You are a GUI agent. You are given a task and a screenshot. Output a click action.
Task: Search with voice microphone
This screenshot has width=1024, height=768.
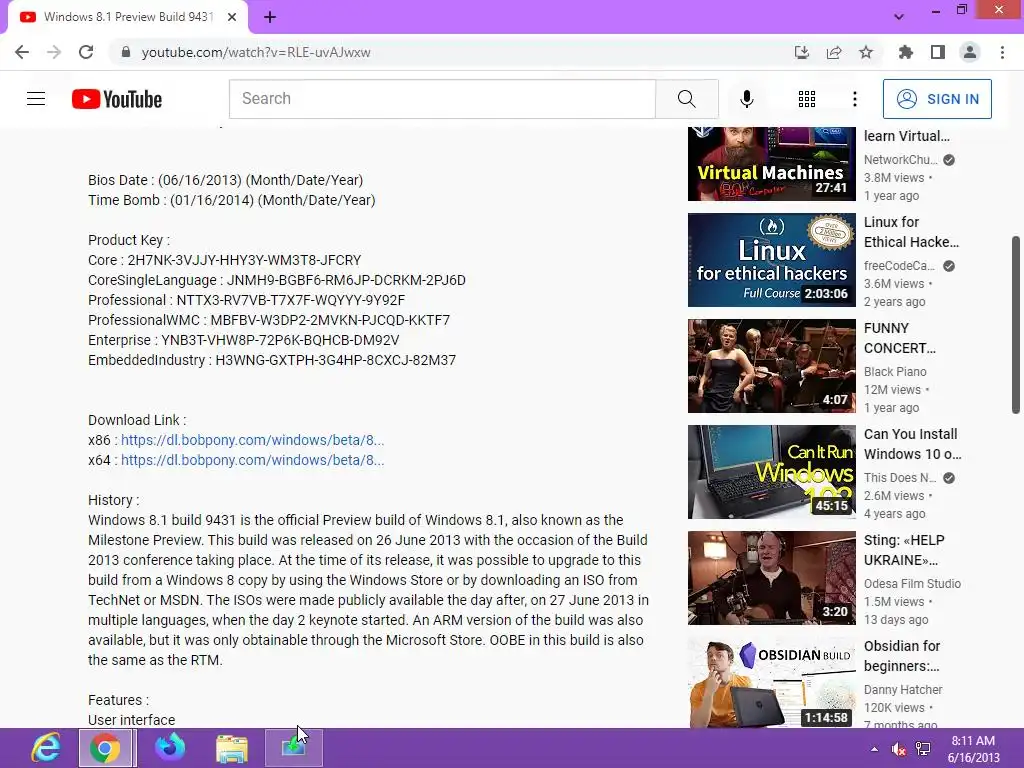coord(746,99)
